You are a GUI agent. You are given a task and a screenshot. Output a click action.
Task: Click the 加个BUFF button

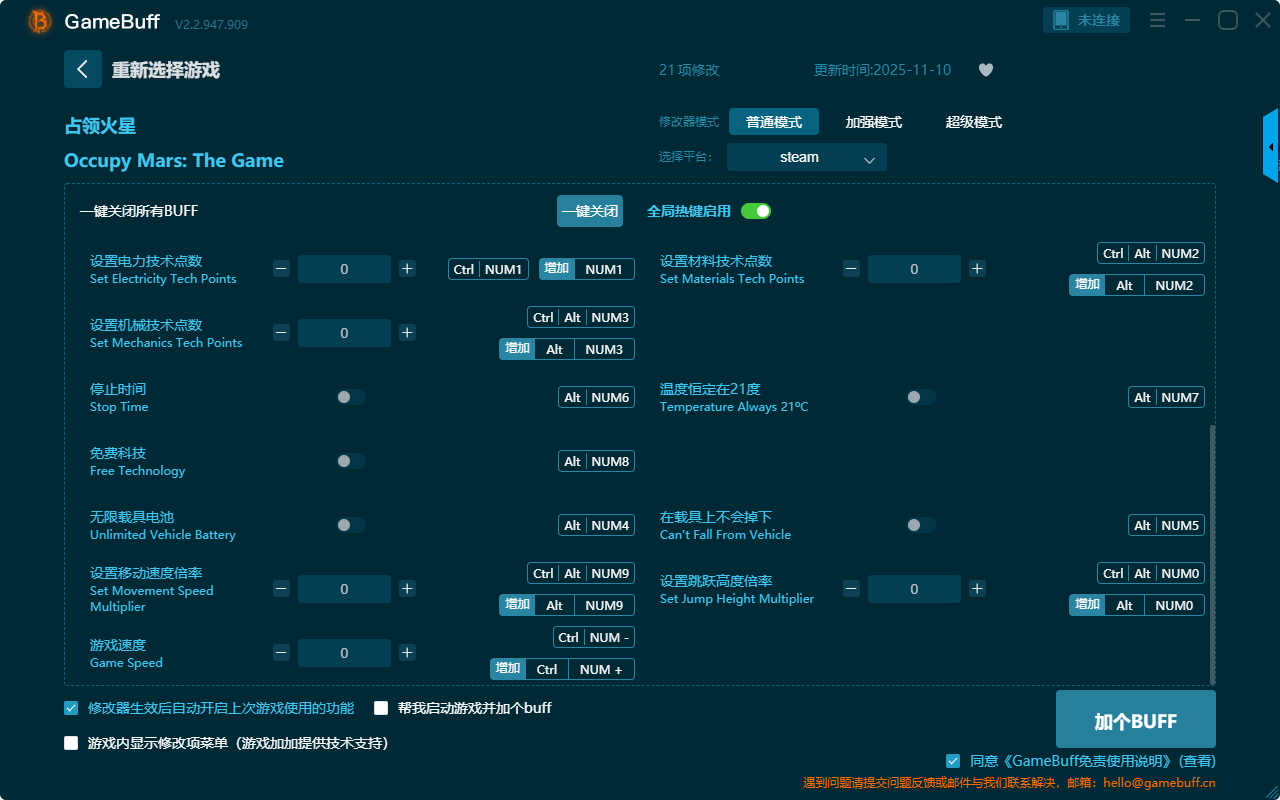pos(1135,720)
